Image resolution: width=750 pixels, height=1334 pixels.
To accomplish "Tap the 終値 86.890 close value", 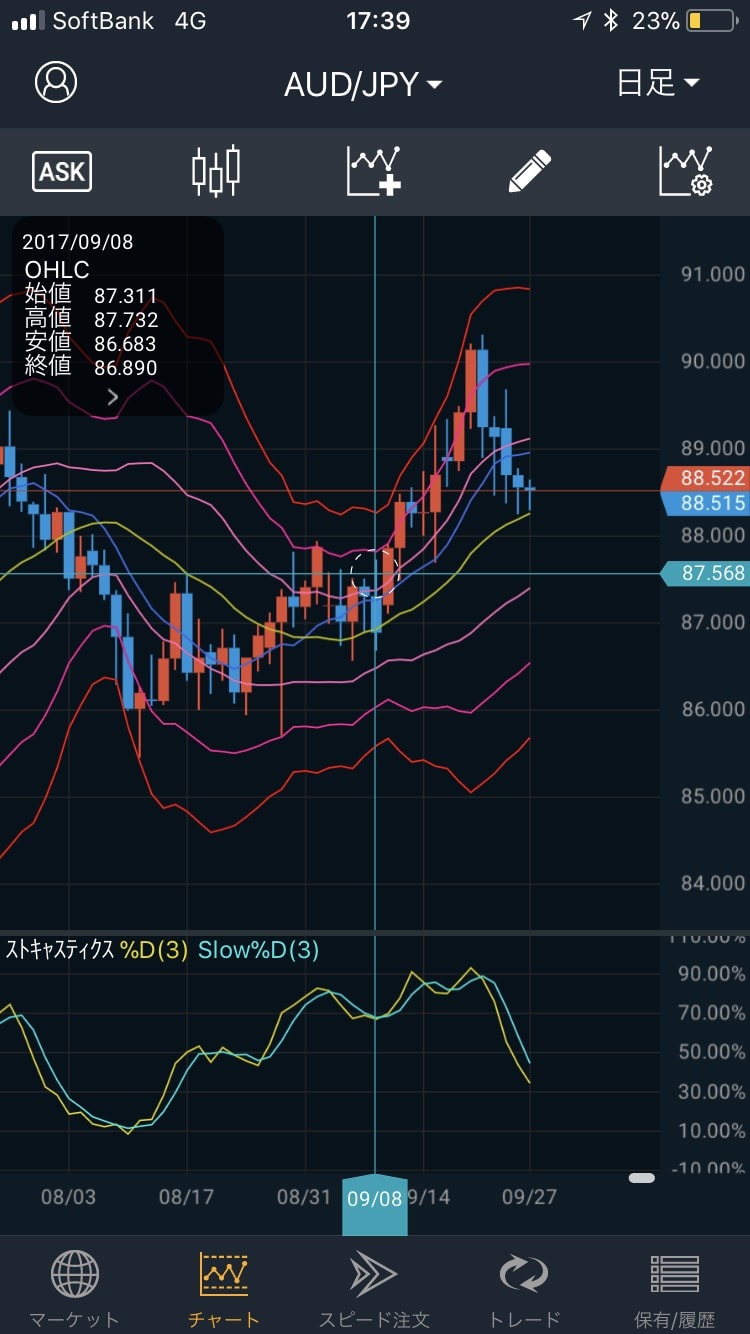I will (x=90, y=368).
